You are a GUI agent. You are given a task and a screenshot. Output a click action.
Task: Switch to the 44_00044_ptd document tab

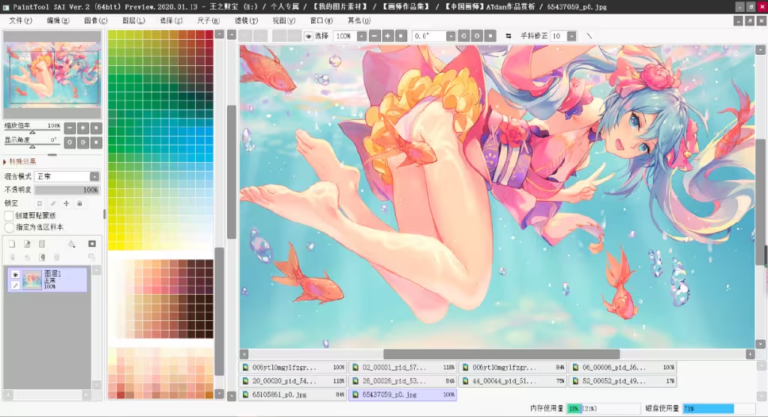tap(500, 381)
